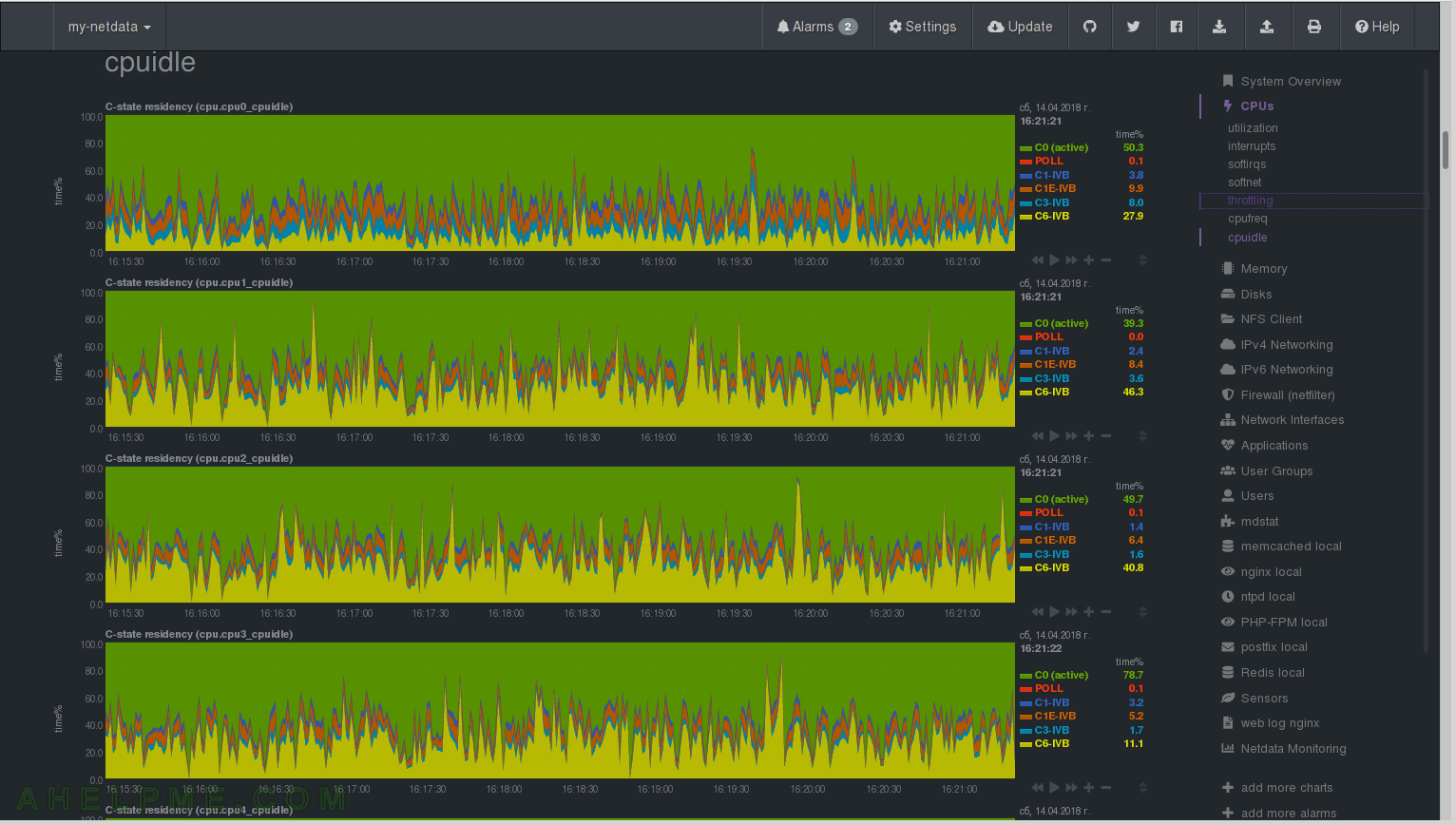Image resolution: width=1456 pixels, height=825 pixels.
Task: Toggle C6-IVB dimension in cpu3 legend
Action: [1051, 744]
